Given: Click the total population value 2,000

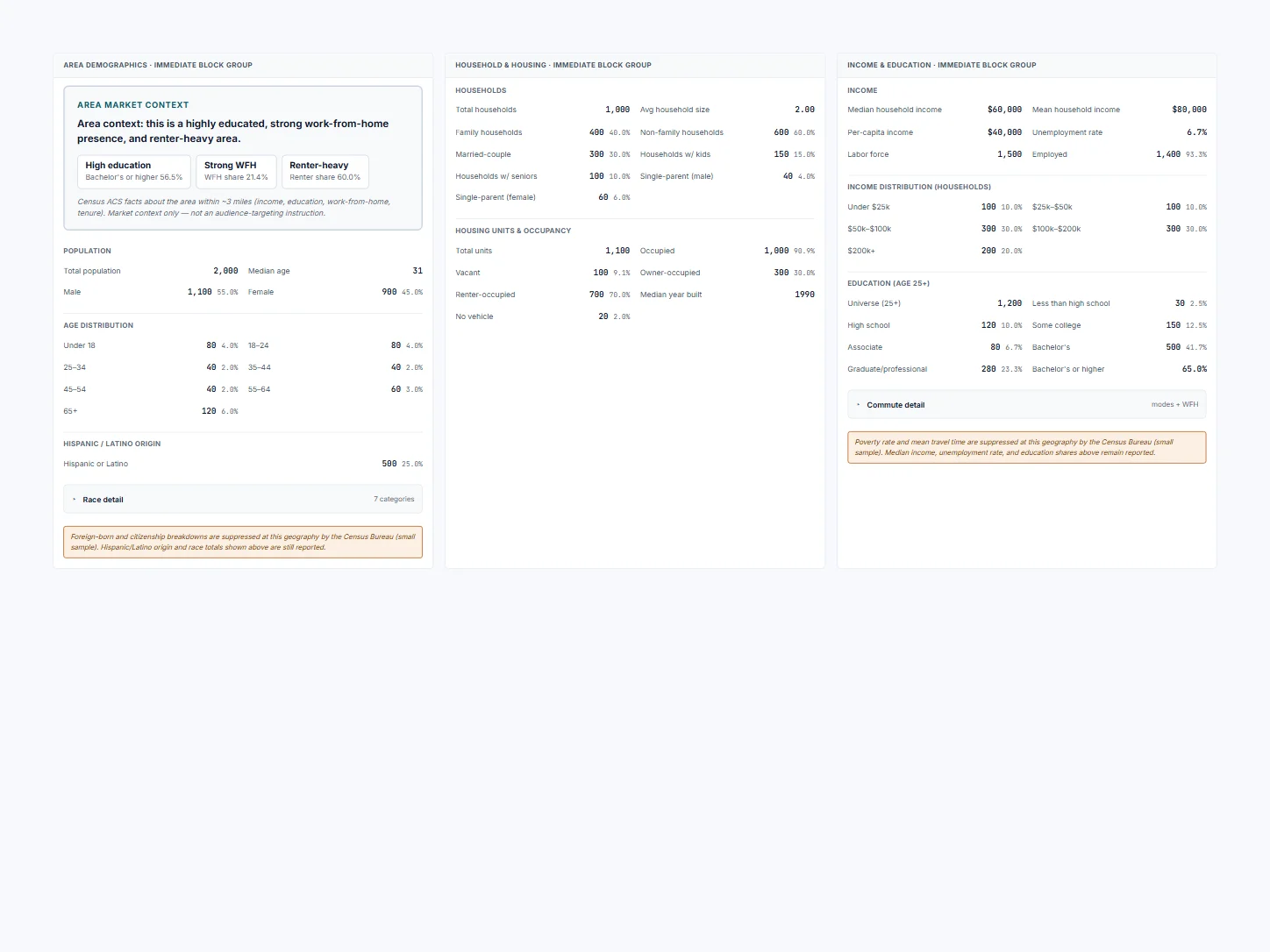Looking at the screenshot, I should (225, 271).
